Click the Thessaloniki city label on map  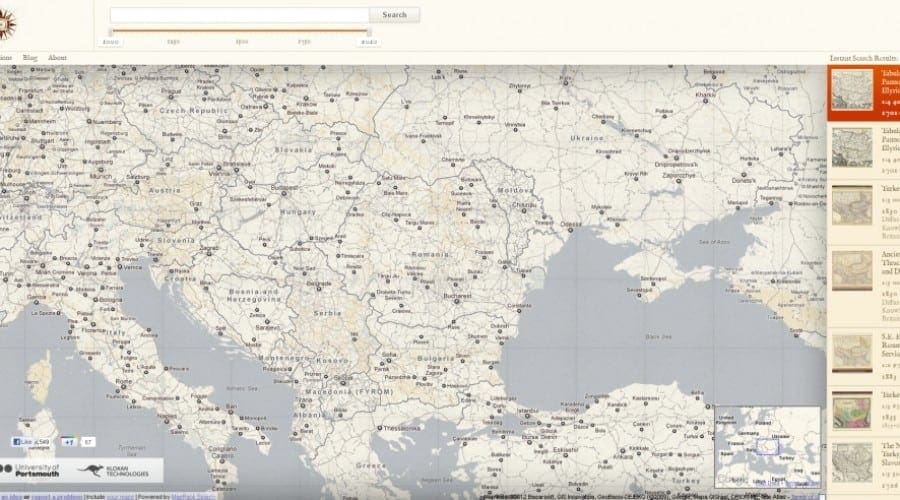401,428
